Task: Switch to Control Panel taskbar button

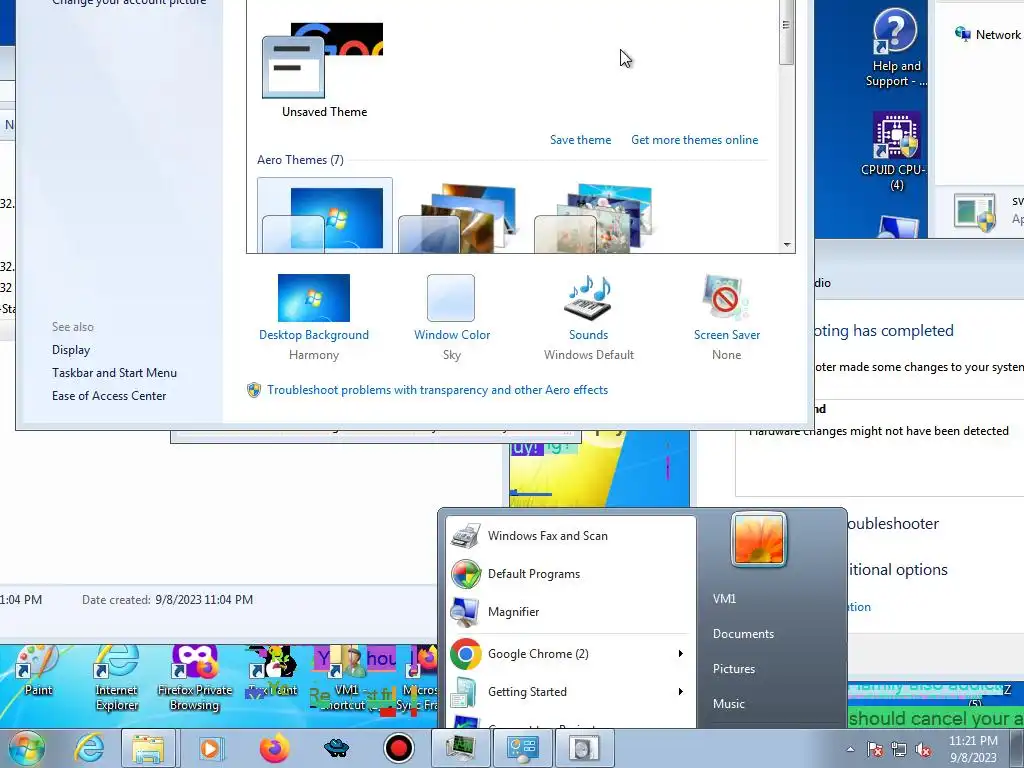Action: pos(523,748)
